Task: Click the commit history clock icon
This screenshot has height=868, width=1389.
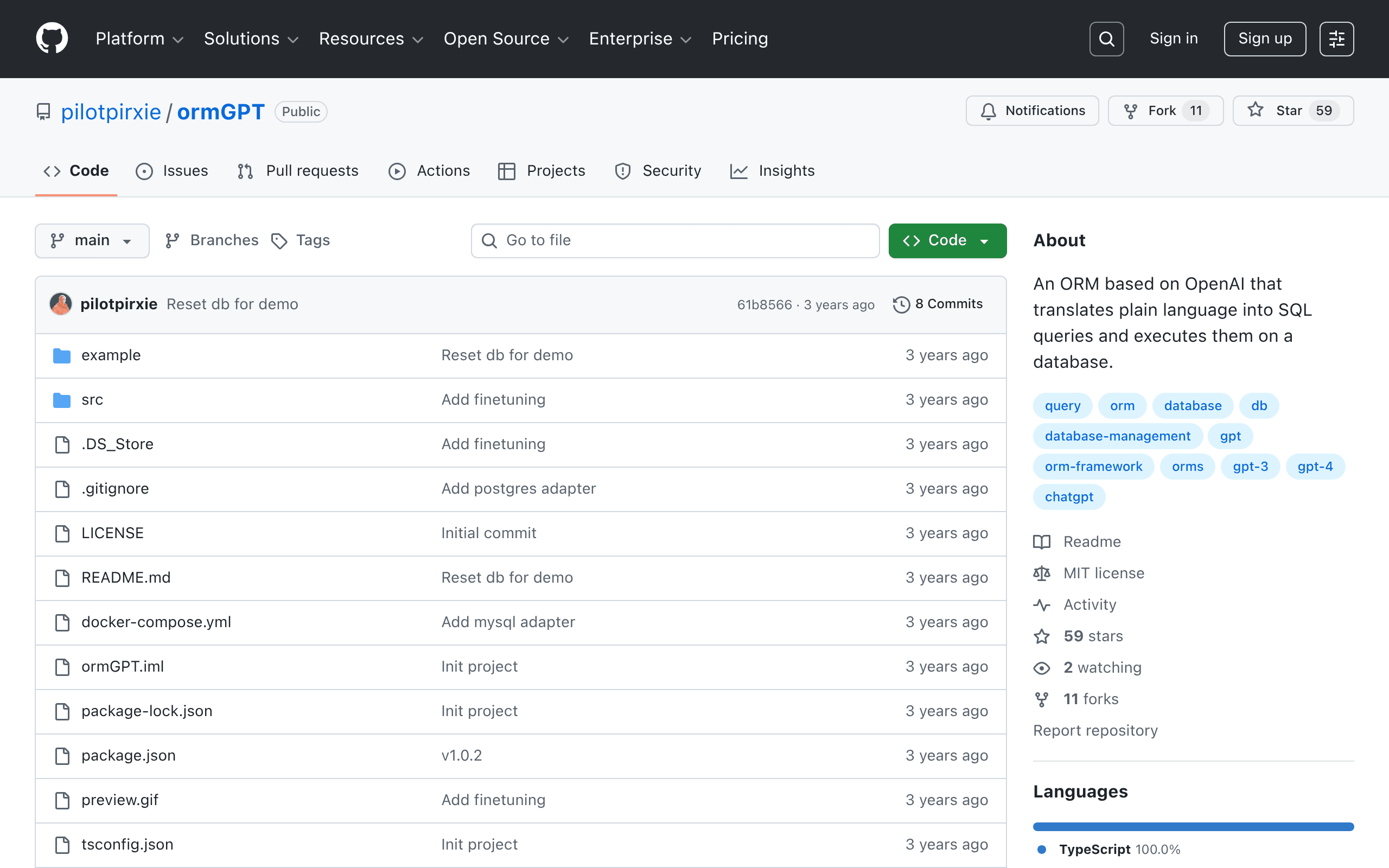Action: coord(901,304)
